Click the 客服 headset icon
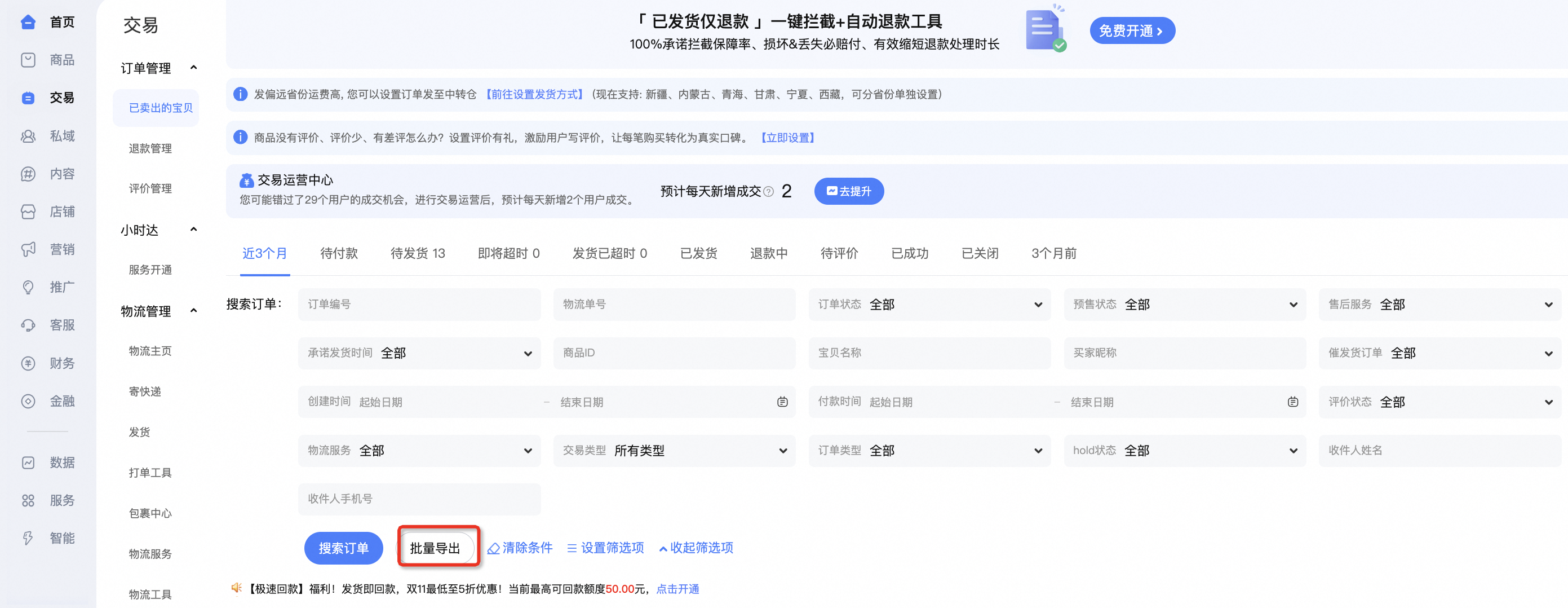Image resolution: width=1568 pixels, height=608 pixels. (28, 325)
